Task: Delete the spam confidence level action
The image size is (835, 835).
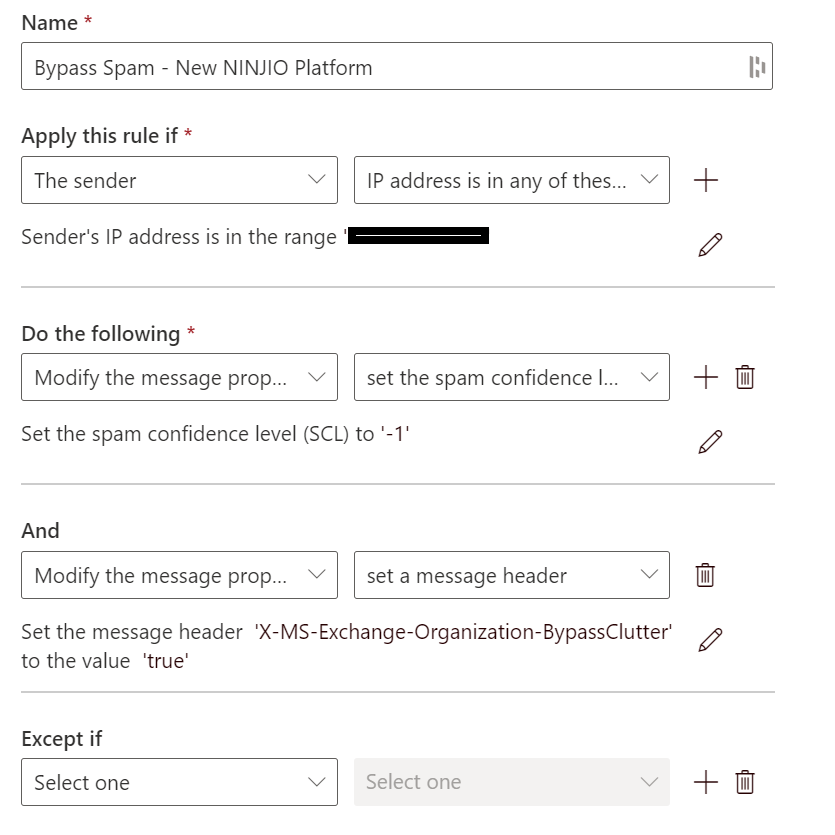Action: tap(745, 378)
